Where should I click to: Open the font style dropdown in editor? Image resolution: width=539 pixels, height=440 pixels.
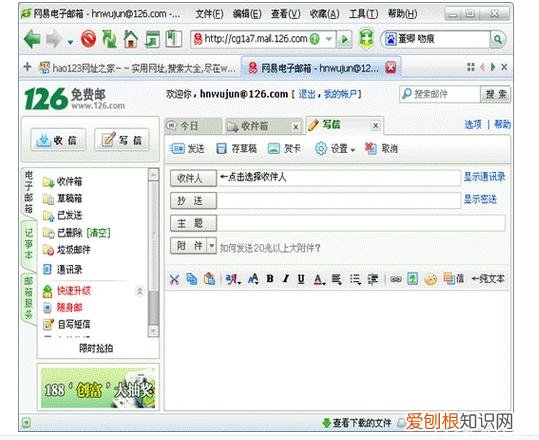[233, 279]
